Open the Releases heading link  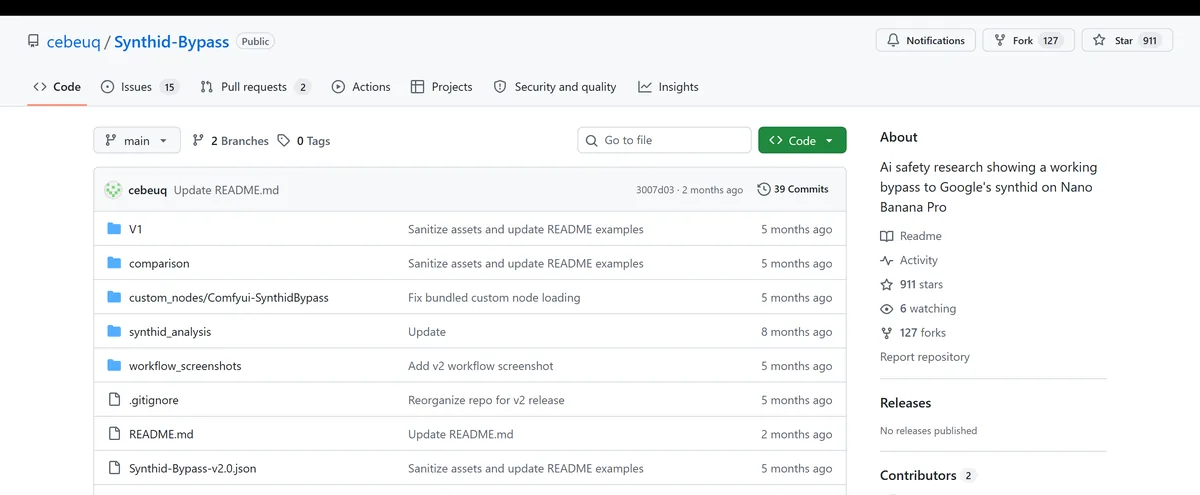tap(905, 403)
